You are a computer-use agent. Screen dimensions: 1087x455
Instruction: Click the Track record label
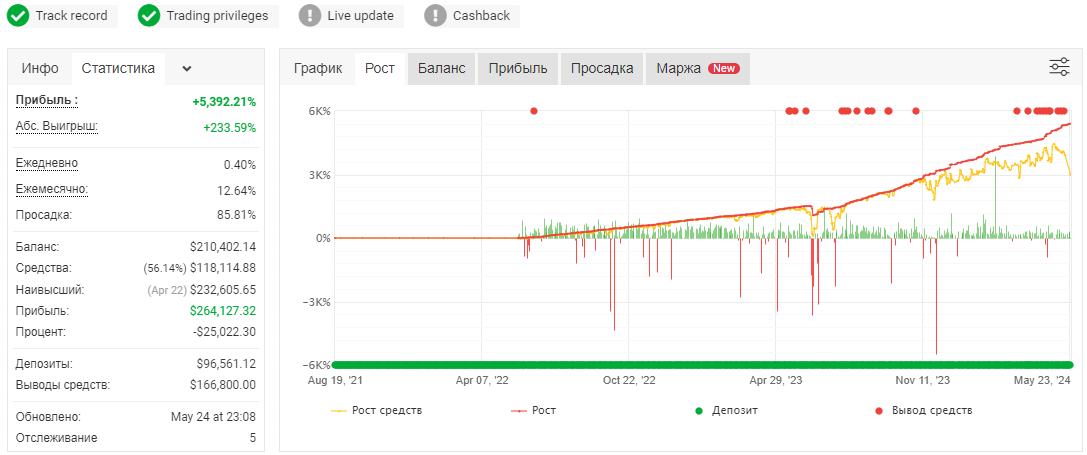pos(71,15)
